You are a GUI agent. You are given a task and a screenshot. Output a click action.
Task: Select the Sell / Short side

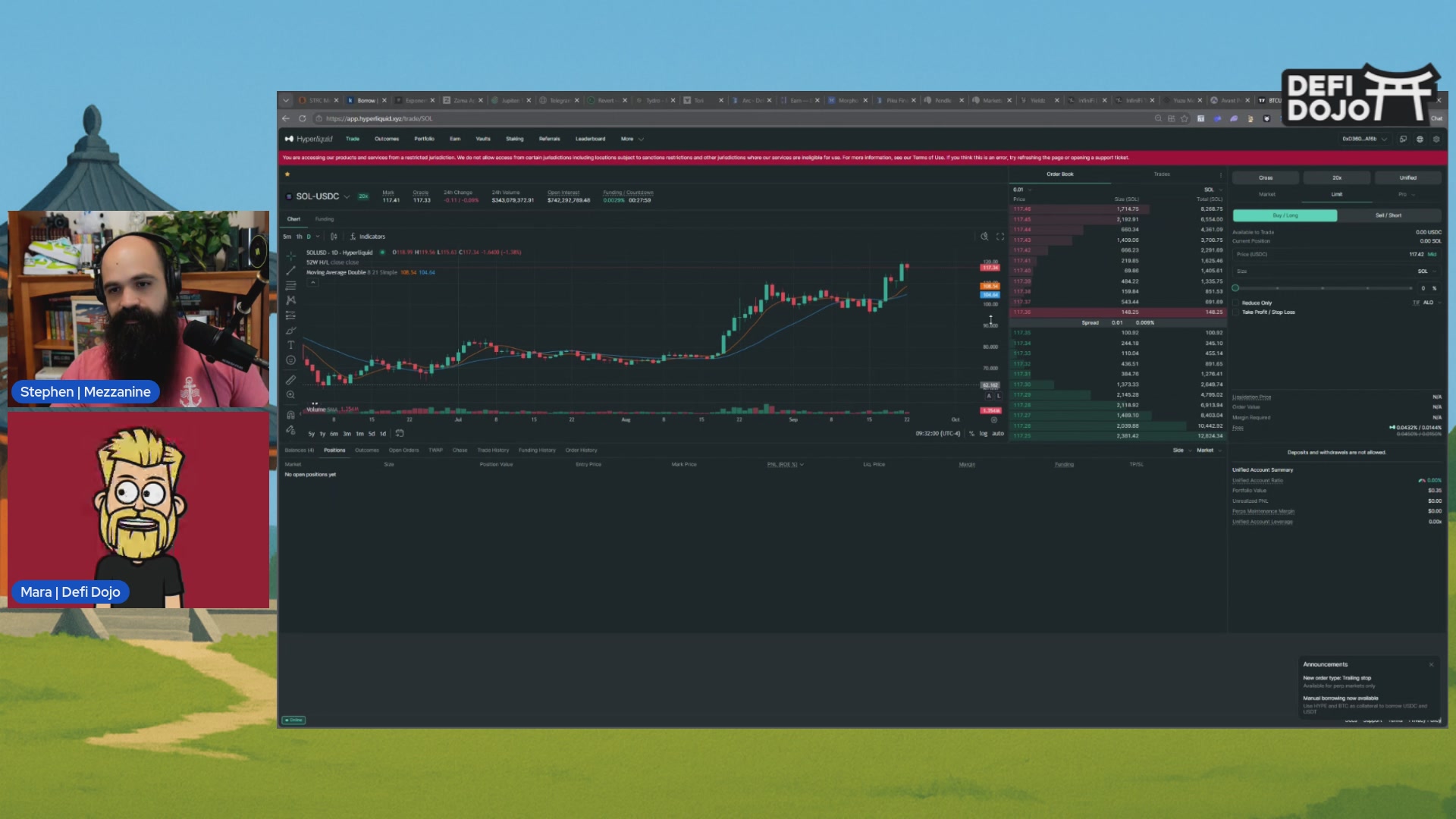click(x=1389, y=215)
